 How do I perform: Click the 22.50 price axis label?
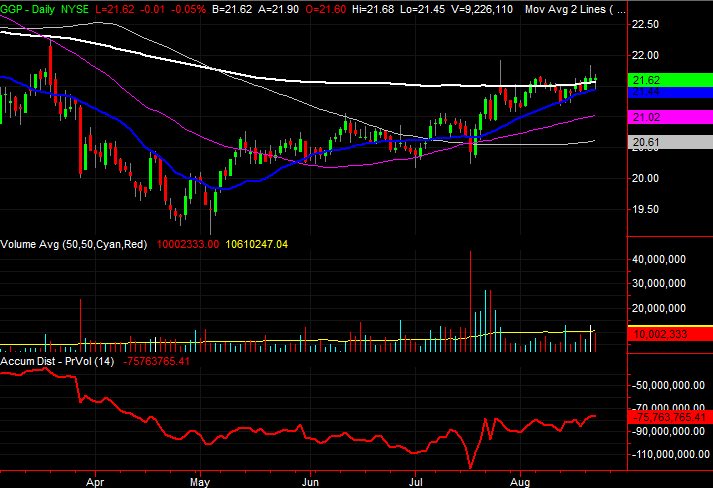[x=645, y=24]
